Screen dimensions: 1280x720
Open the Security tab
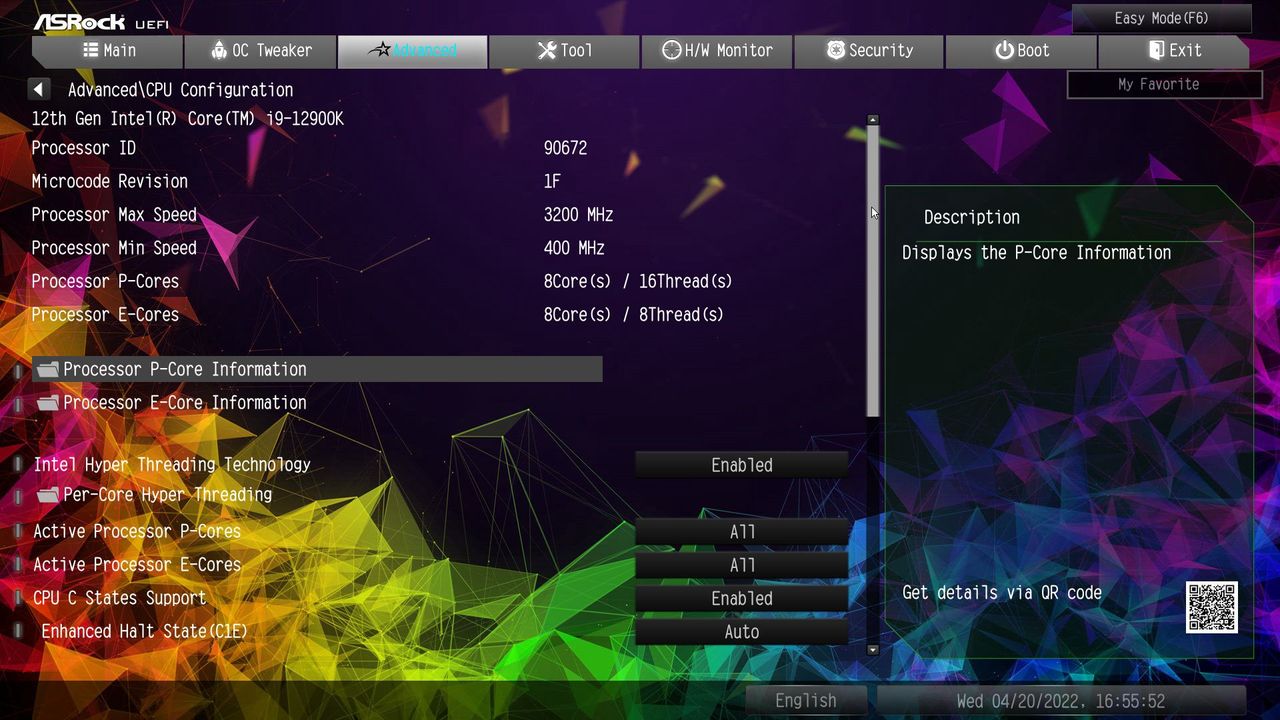(869, 51)
